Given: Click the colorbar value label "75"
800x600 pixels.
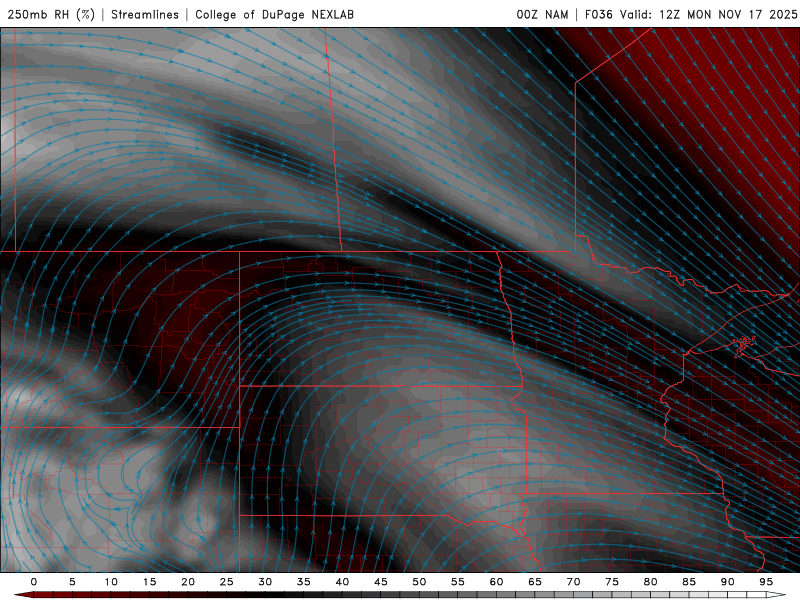Looking at the screenshot, I should coord(612,582).
